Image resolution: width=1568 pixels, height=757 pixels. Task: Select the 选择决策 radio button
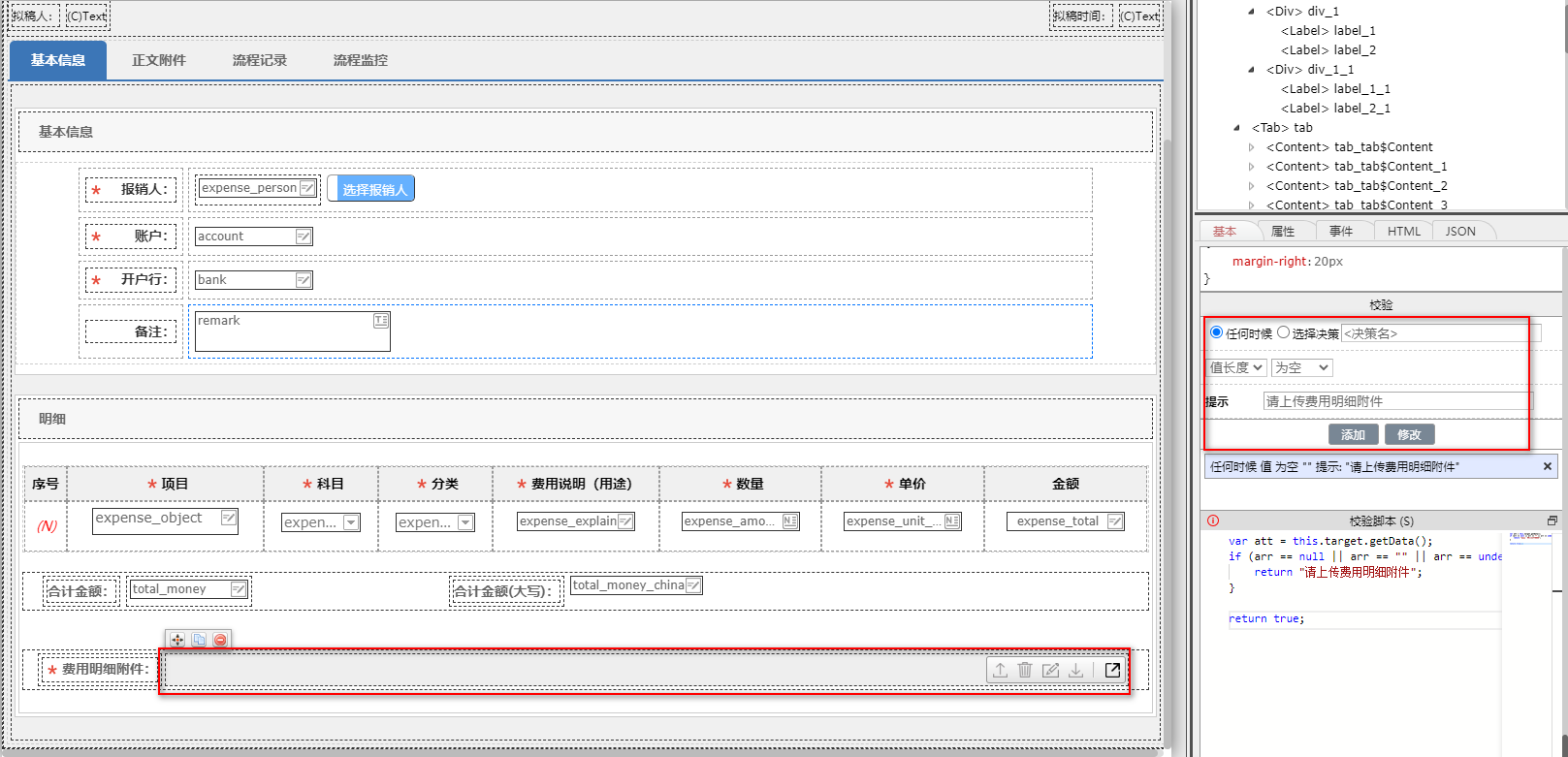(x=1284, y=332)
